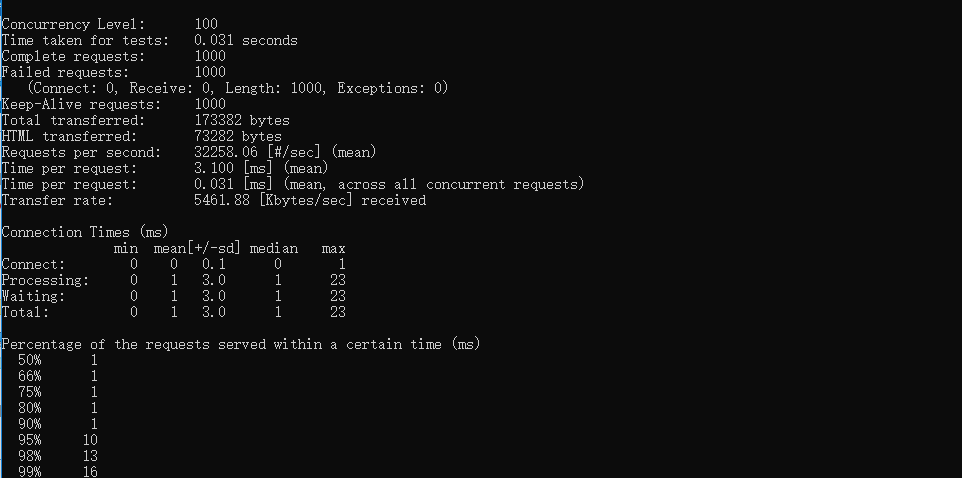962x478 pixels.
Task: Click the Processing row label
Action: pyautogui.click(x=44, y=280)
